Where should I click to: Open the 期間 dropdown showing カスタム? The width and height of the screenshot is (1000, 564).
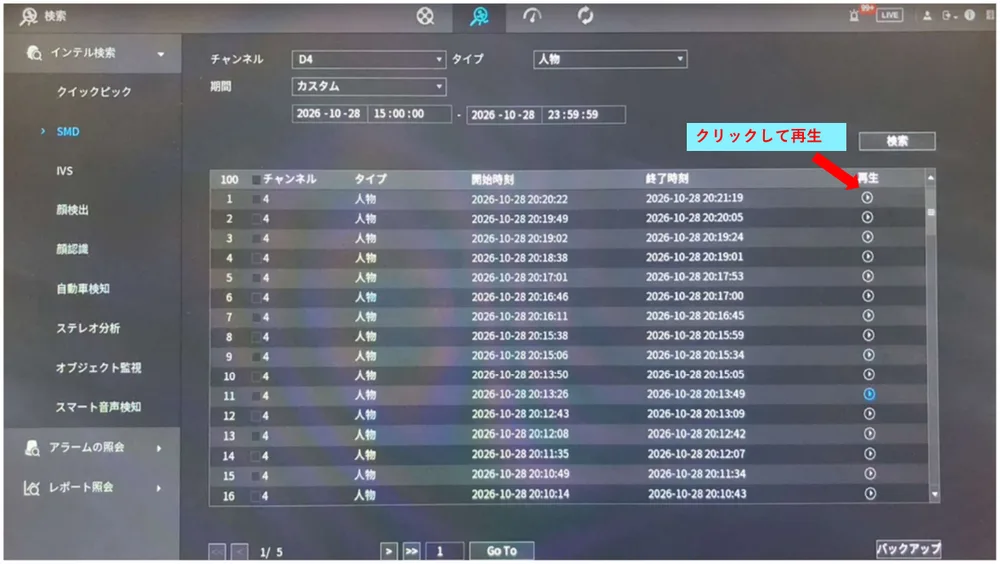click(x=369, y=86)
